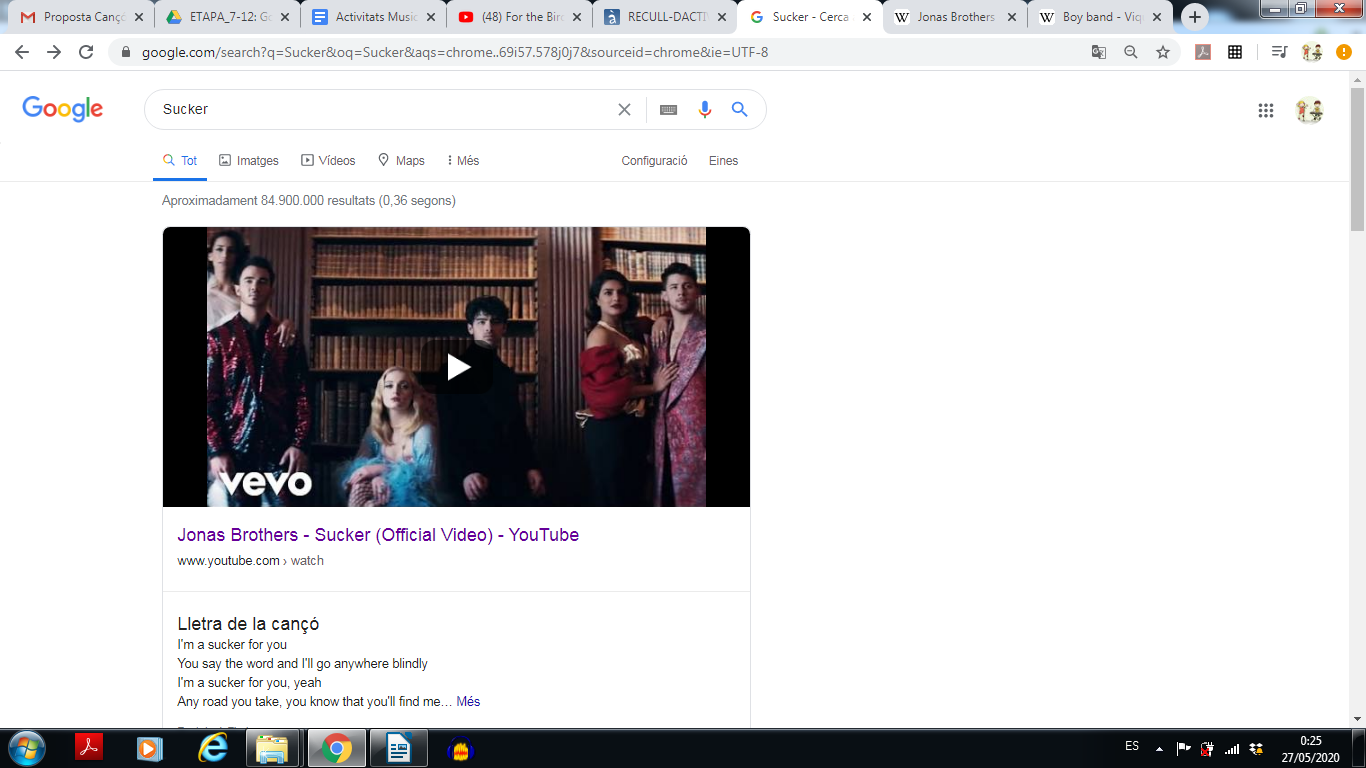The width and height of the screenshot is (1366, 768).
Task: Switch to the Boy band Viquipèdia tab
Action: pyautogui.click(x=1101, y=17)
